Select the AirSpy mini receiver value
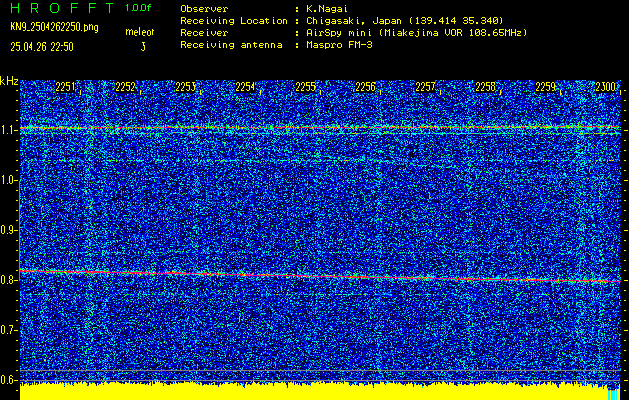629x400 pixels. point(417,33)
